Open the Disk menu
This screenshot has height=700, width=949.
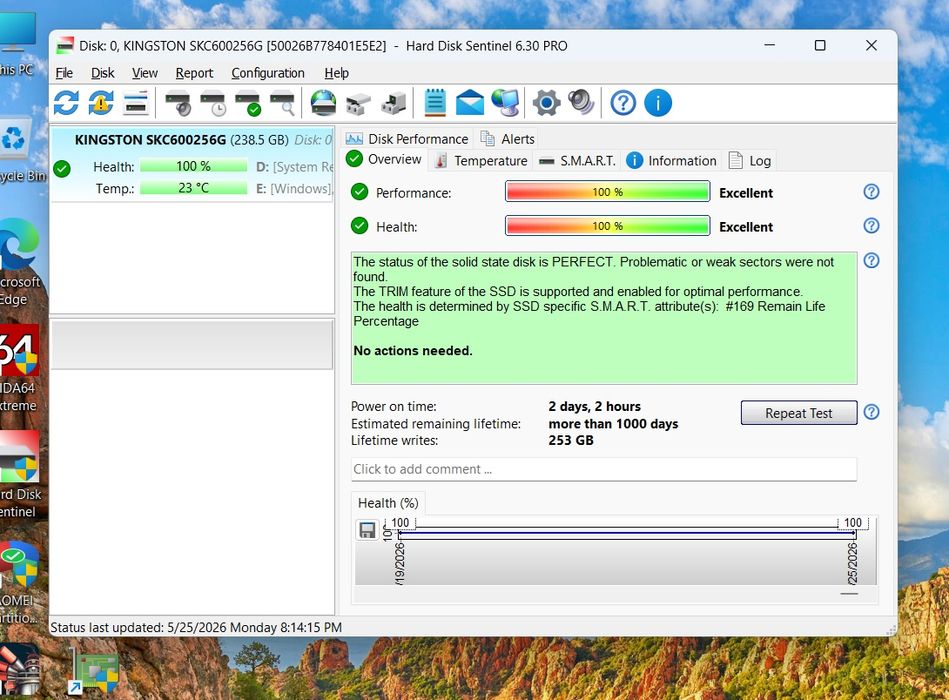click(x=102, y=73)
